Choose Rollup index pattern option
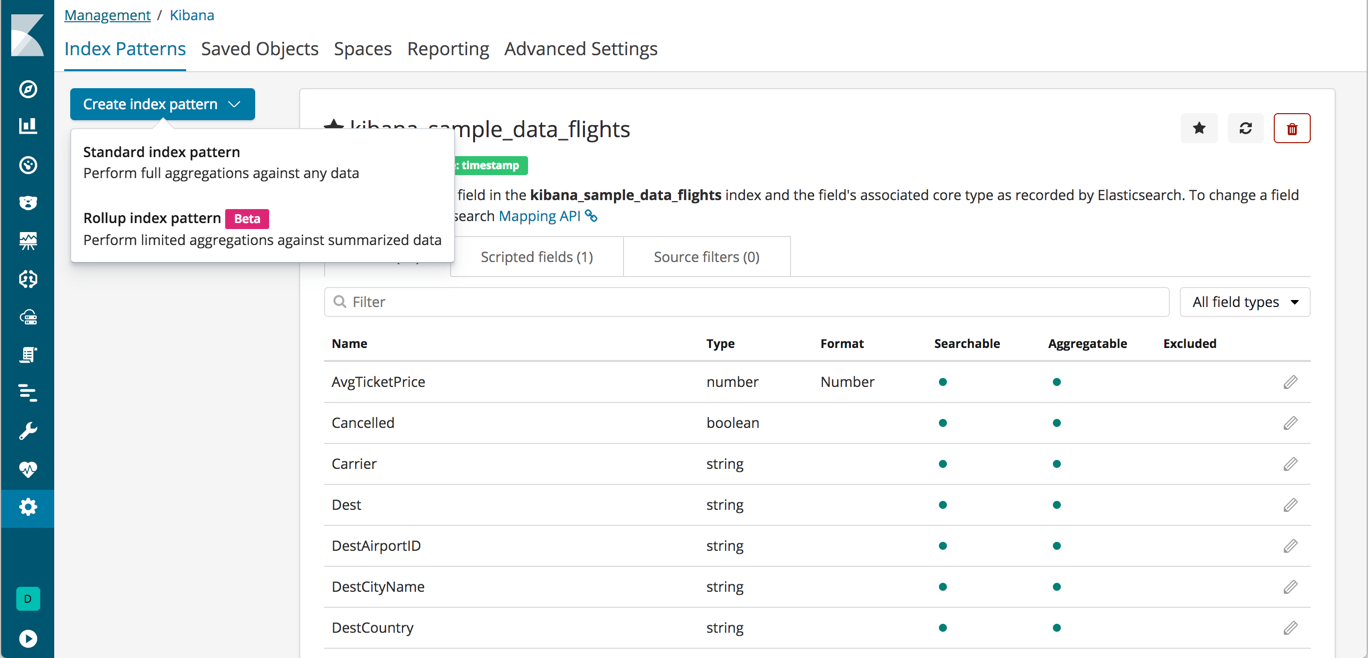Viewport: 1368px width, 658px height. (151, 218)
